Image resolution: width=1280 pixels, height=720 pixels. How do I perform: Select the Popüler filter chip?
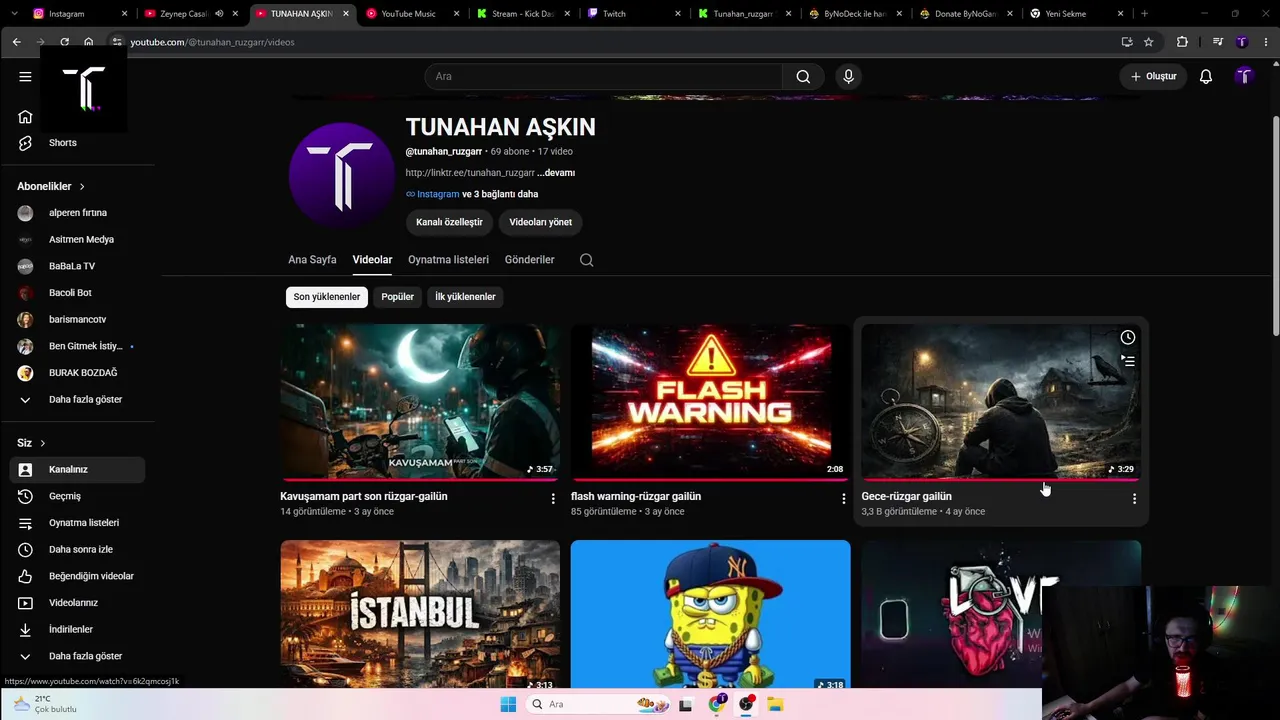397,297
